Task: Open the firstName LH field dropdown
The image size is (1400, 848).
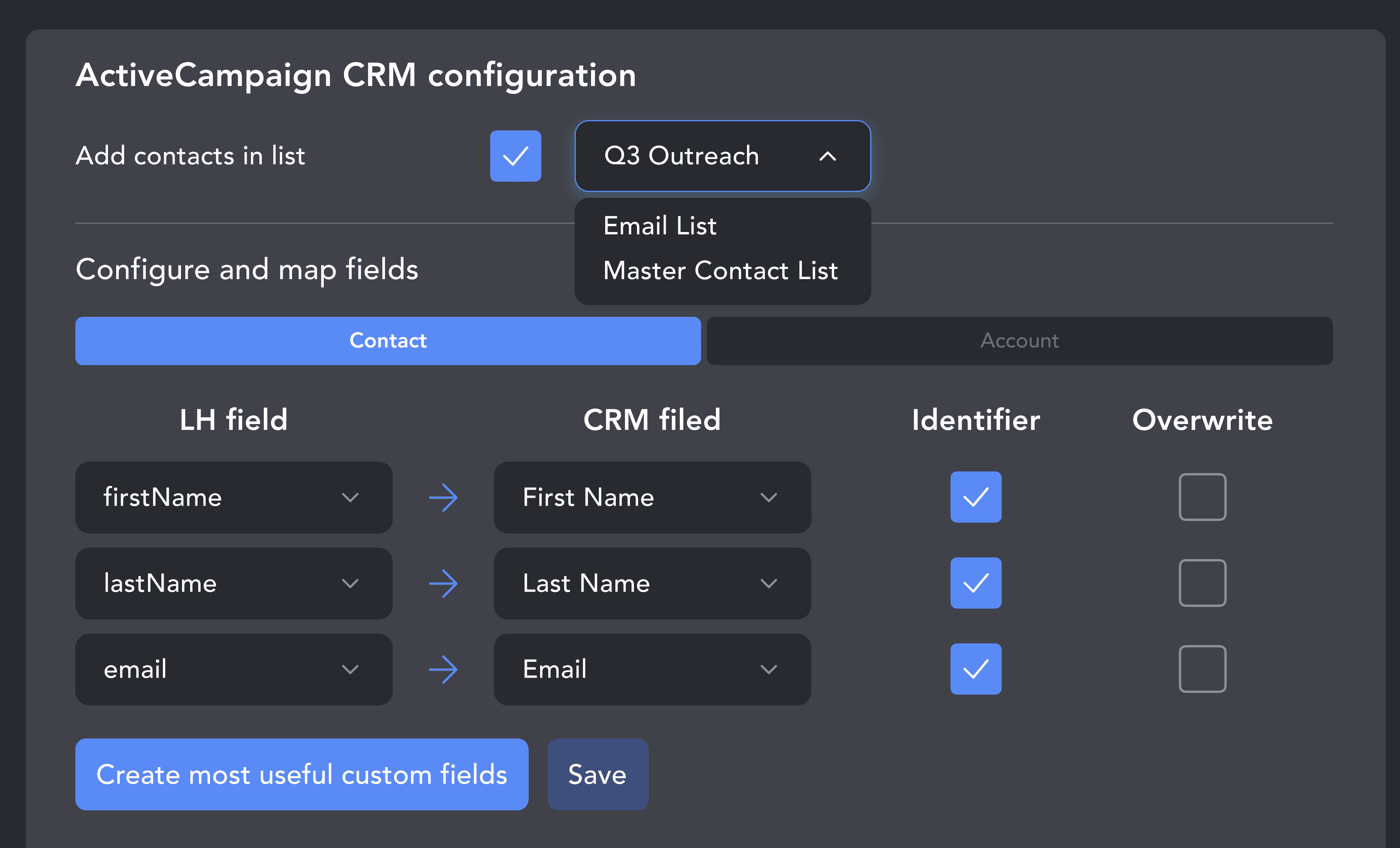Action: (234, 497)
